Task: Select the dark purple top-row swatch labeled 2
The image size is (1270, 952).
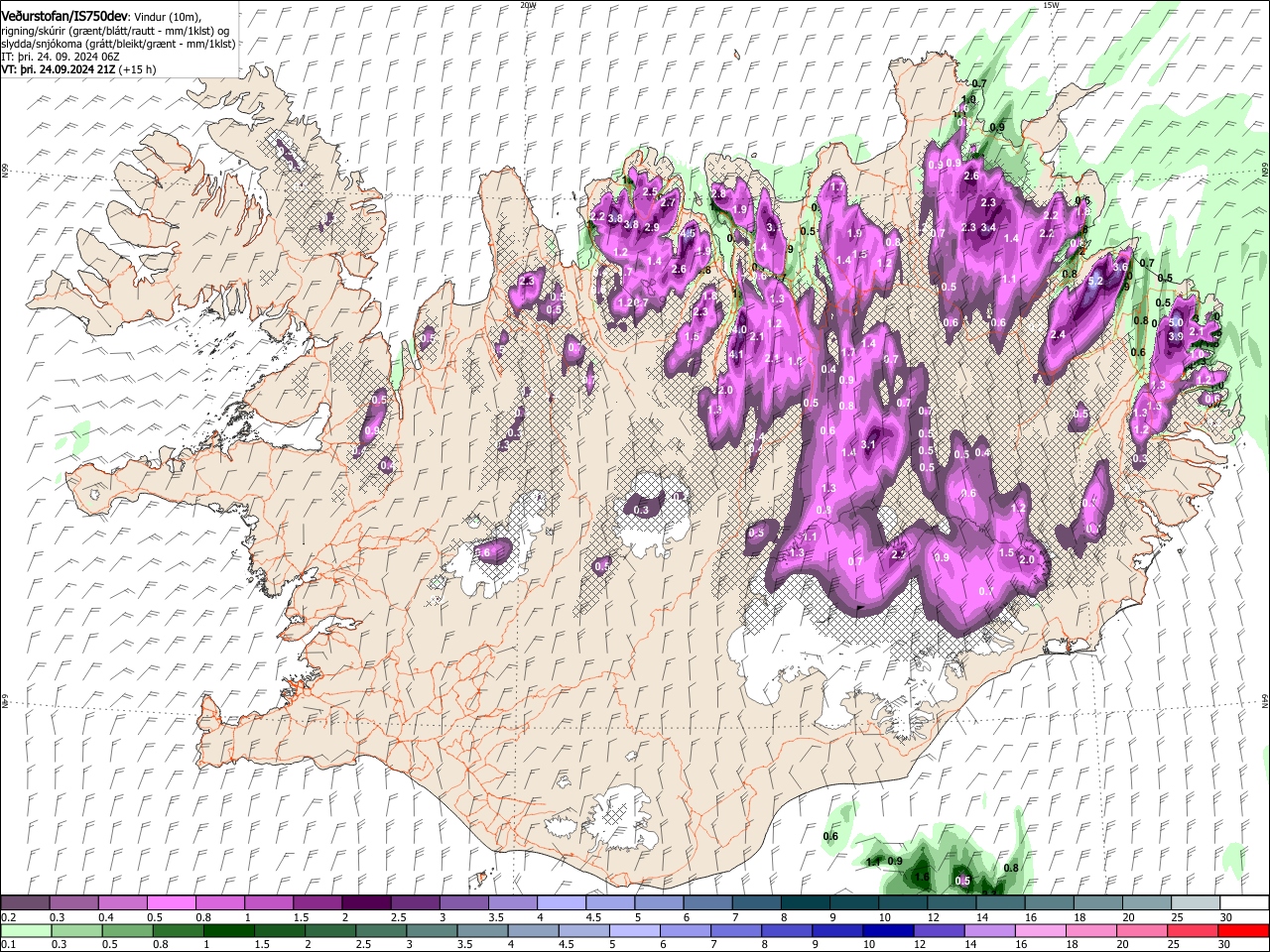Action: pyautogui.click(x=365, y=902)
